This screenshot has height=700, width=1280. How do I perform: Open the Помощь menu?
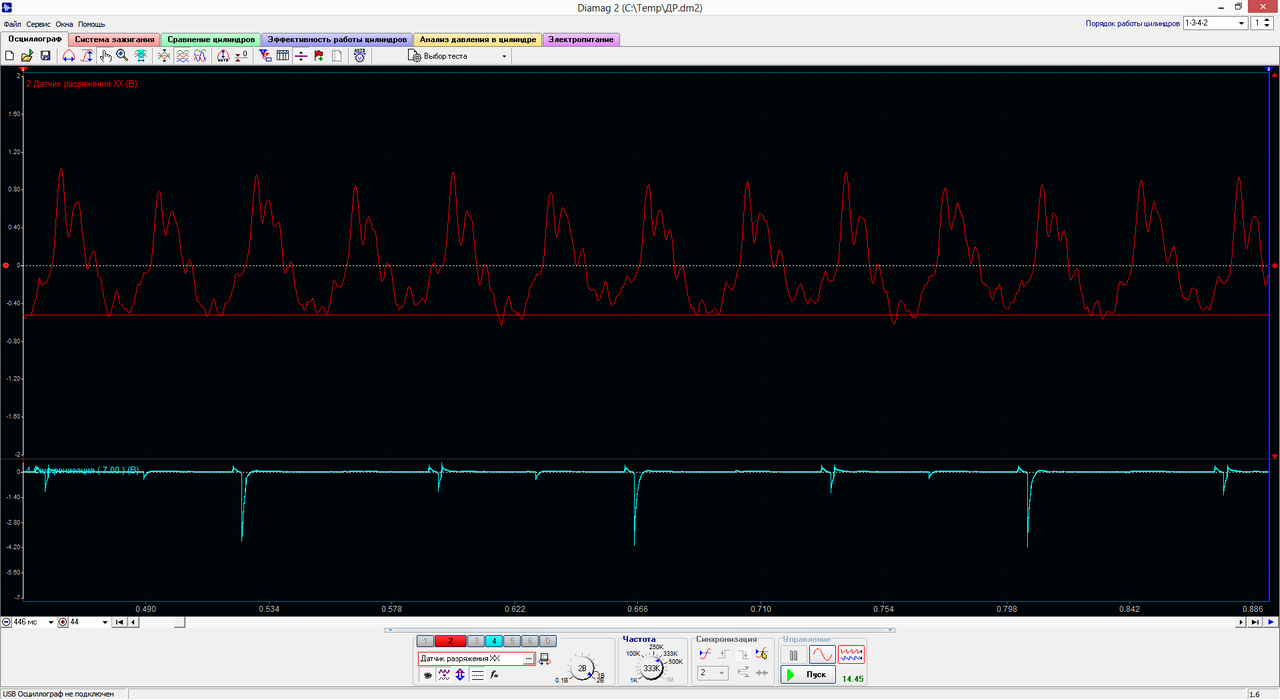pyautogui.click(x=91, y=23)
